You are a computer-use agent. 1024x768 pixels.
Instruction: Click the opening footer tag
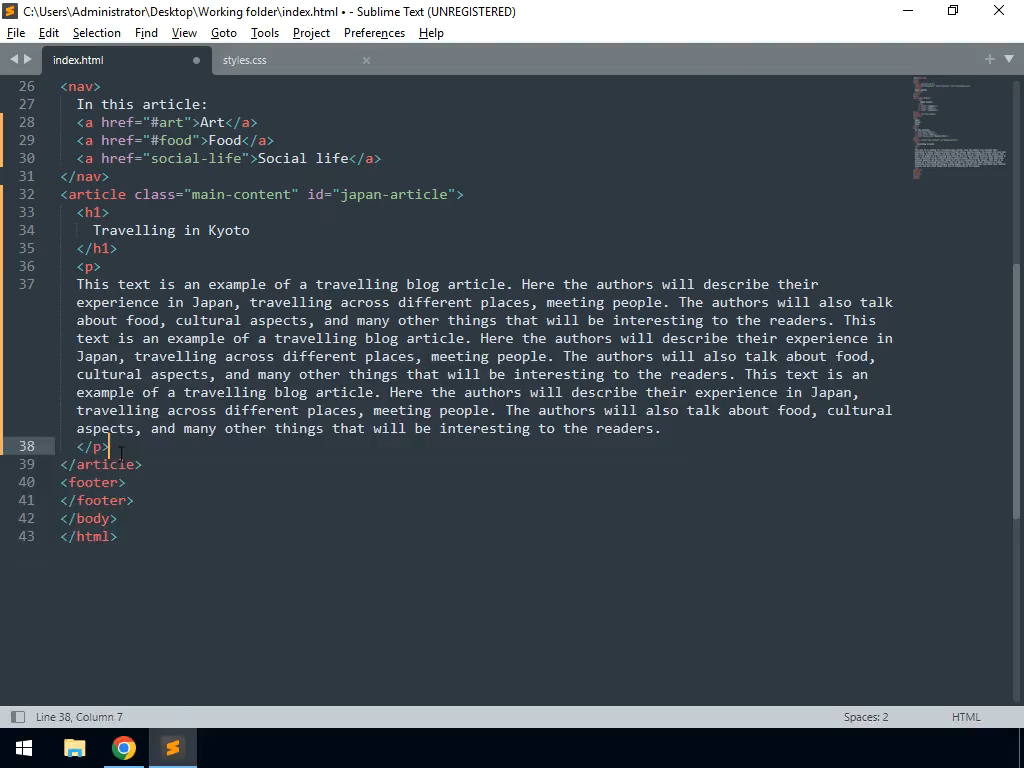point(93,482)
